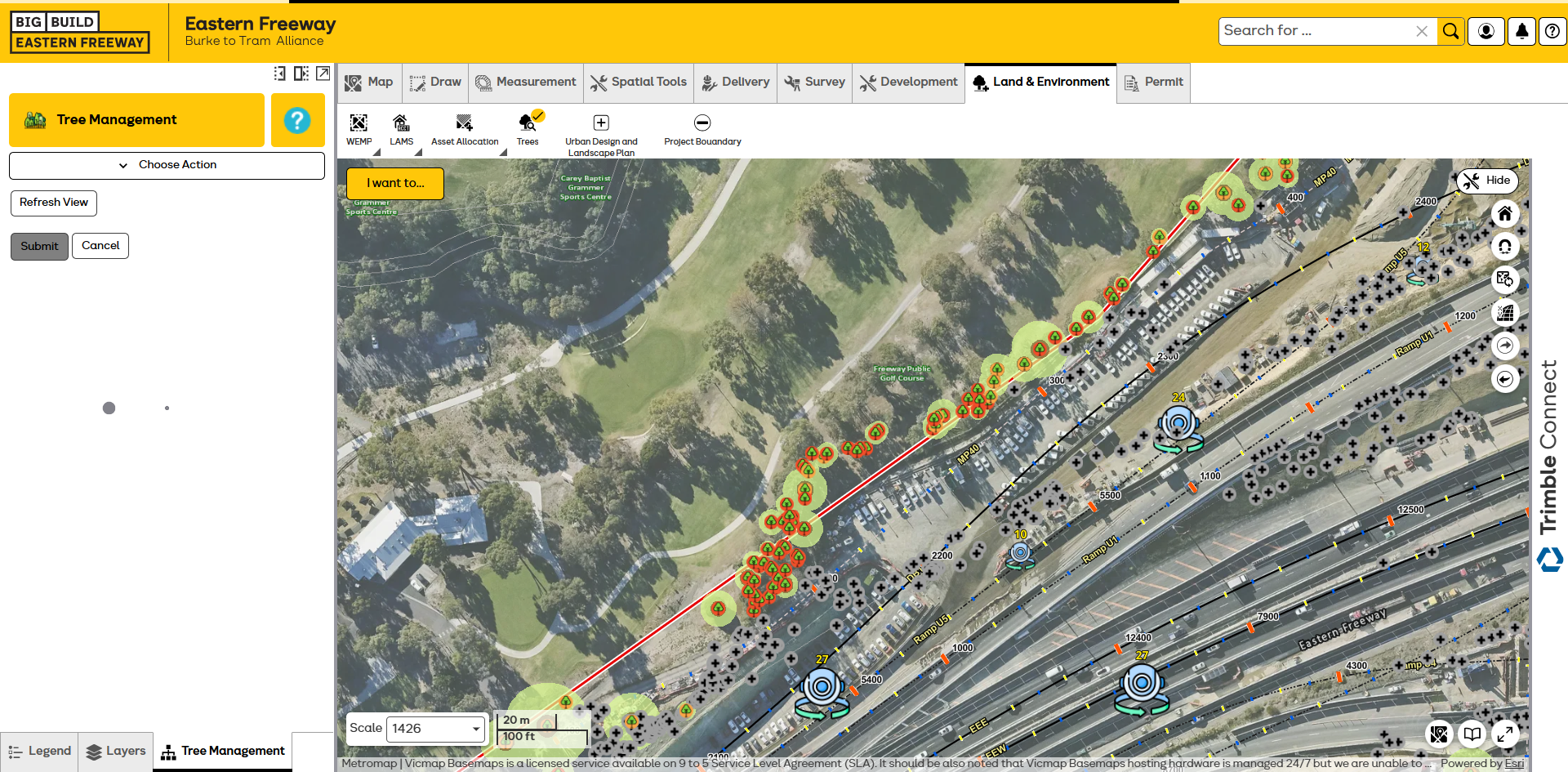Expand the Asset Allocation dropdown arrow
This screenshot has height=772, width=1568.
(503, 152)
